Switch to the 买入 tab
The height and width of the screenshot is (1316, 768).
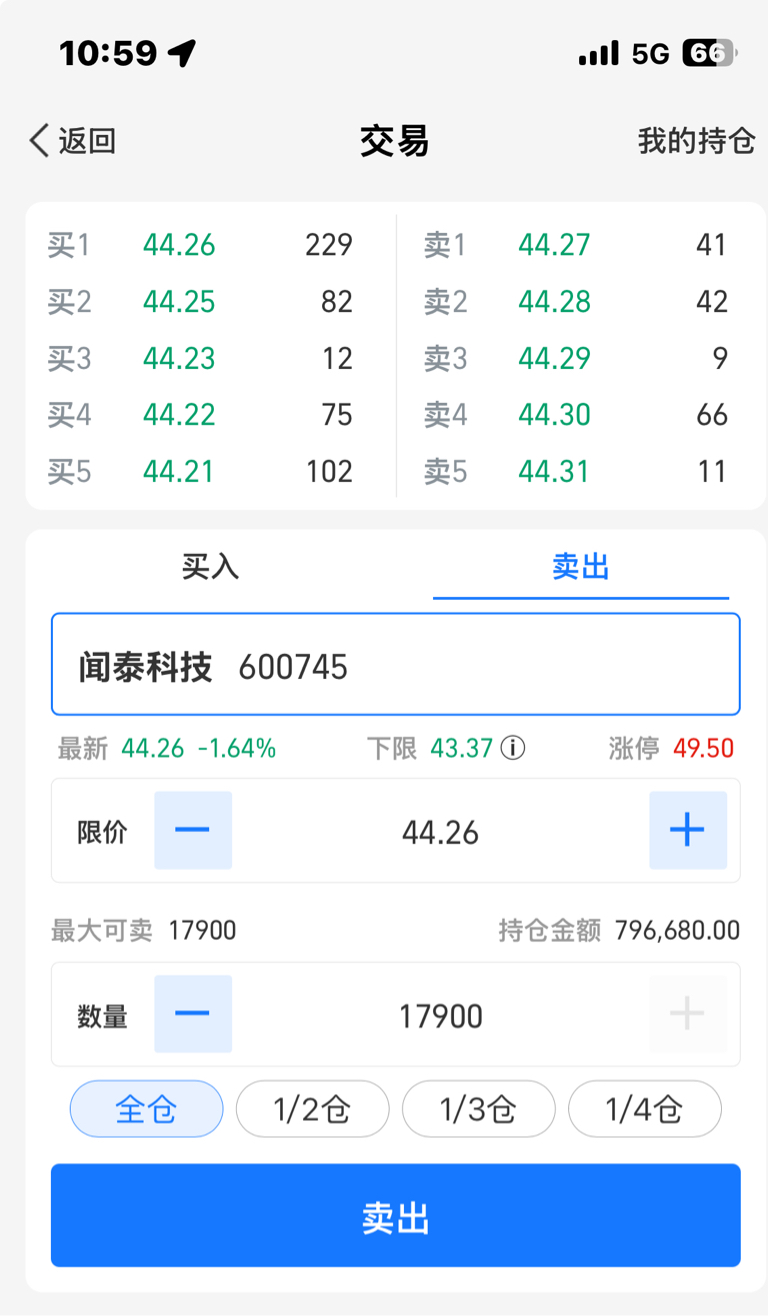pyautogui.click(x=210, y=567)
